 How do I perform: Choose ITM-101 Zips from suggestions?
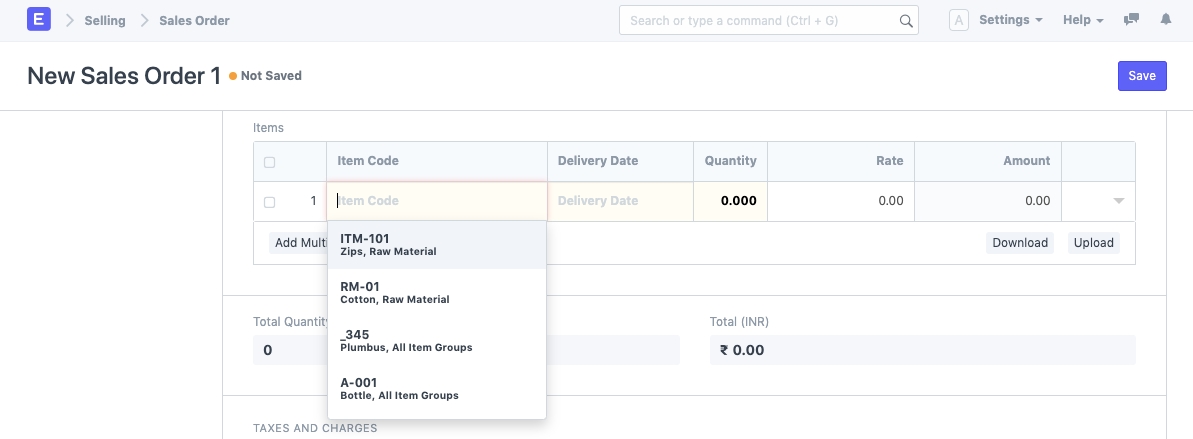click(x=436, y=245)
